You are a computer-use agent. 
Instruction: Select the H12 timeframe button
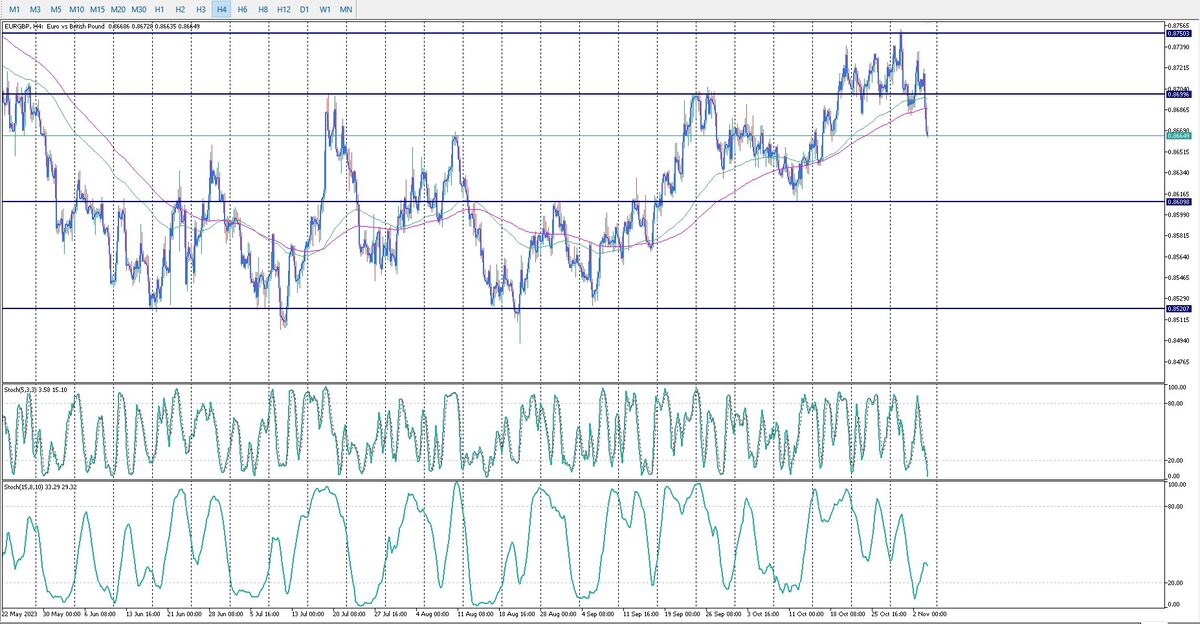[284, 8]
